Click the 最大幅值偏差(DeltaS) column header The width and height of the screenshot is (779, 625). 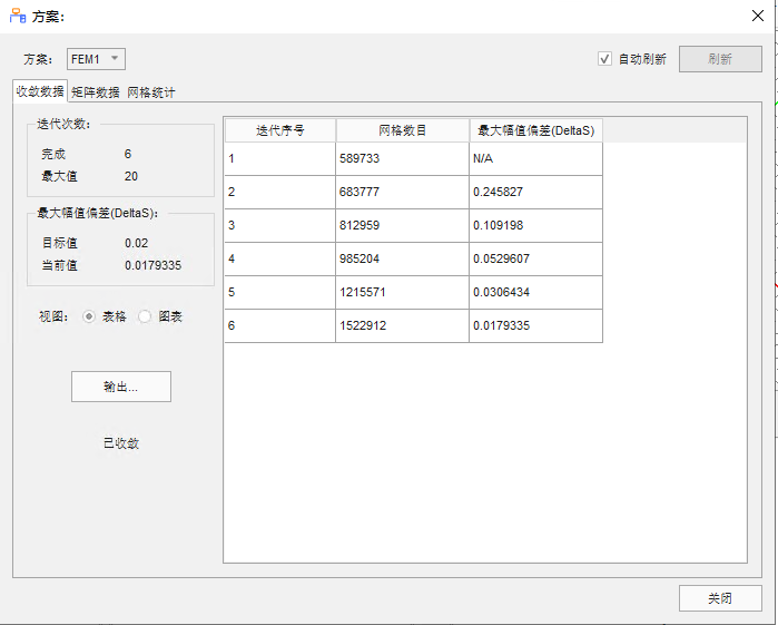click(536, 130)
